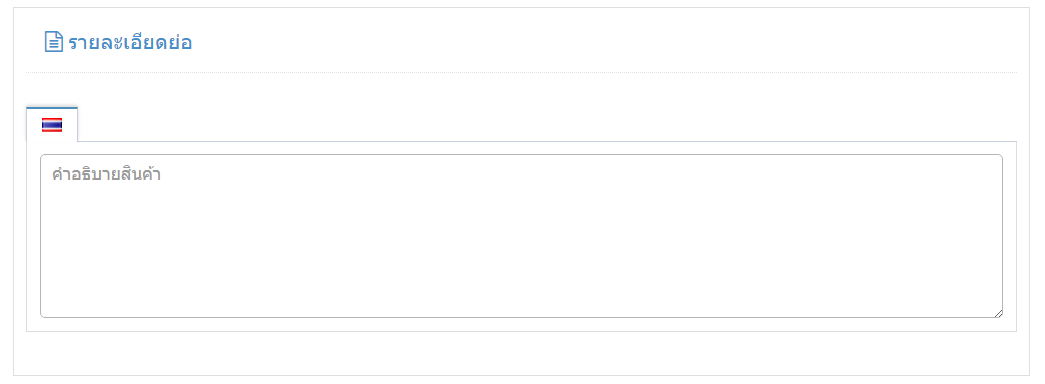Click the document icon beside รายละเอียดย่อ
This screenshot has height=384, width=1045.
click(53, 42)
